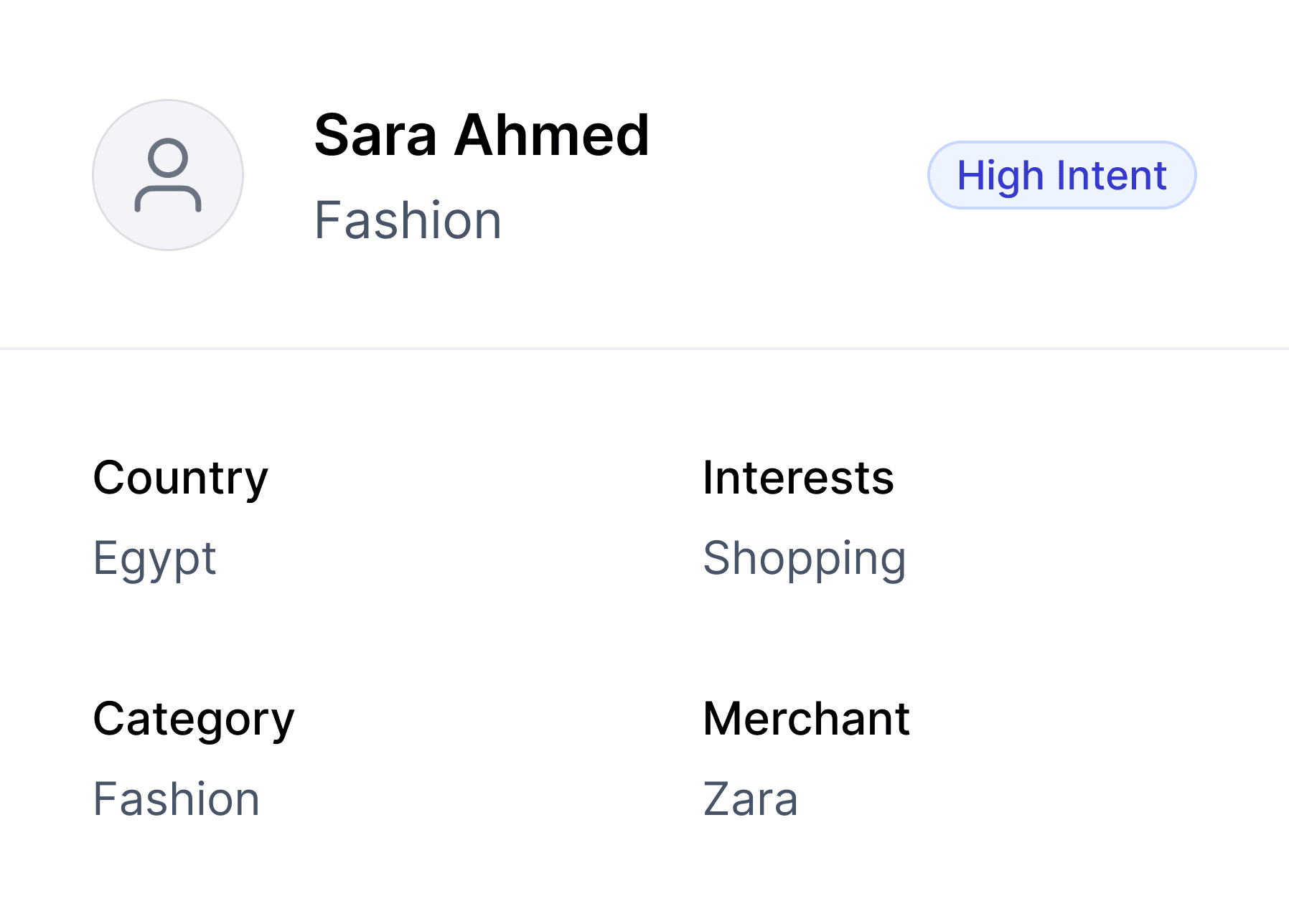1289x924 pixels.
Task: Click the word High in the badge
Action: coord(1000,175)
